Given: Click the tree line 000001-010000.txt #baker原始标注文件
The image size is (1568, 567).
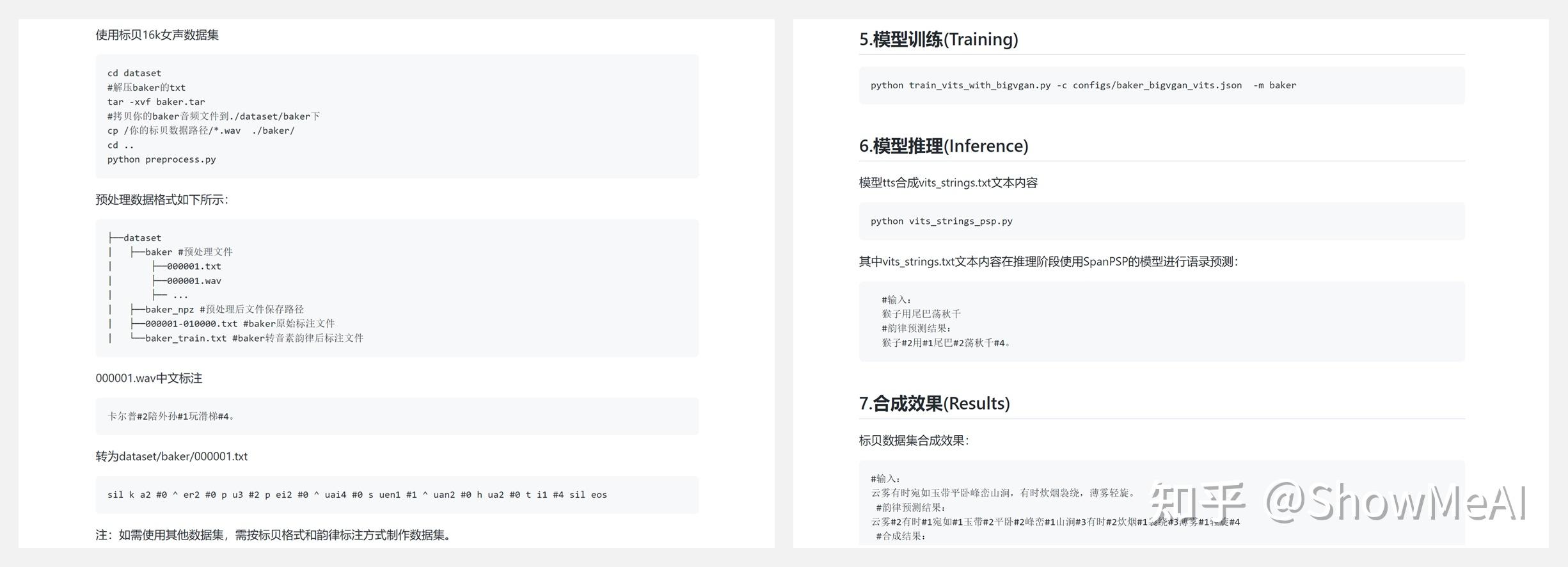Looking at the screenshot, I should (x=232, y=324).
